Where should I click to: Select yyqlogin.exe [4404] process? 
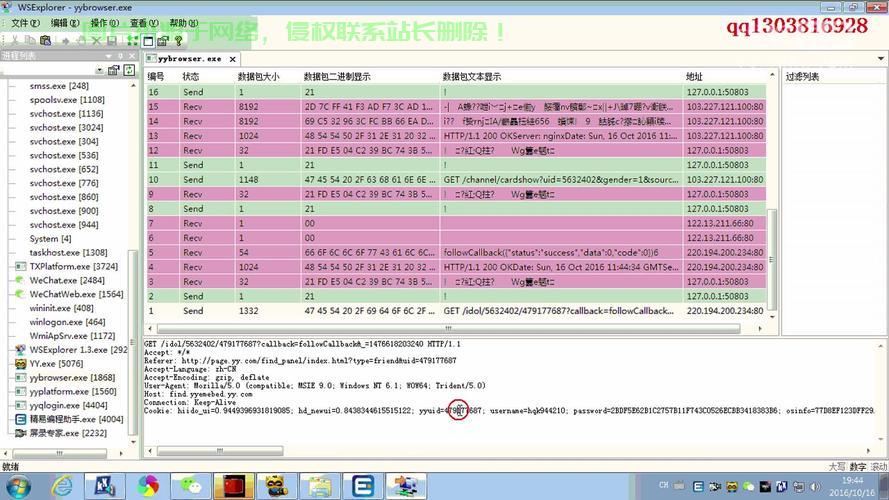[x=68, y=405]
